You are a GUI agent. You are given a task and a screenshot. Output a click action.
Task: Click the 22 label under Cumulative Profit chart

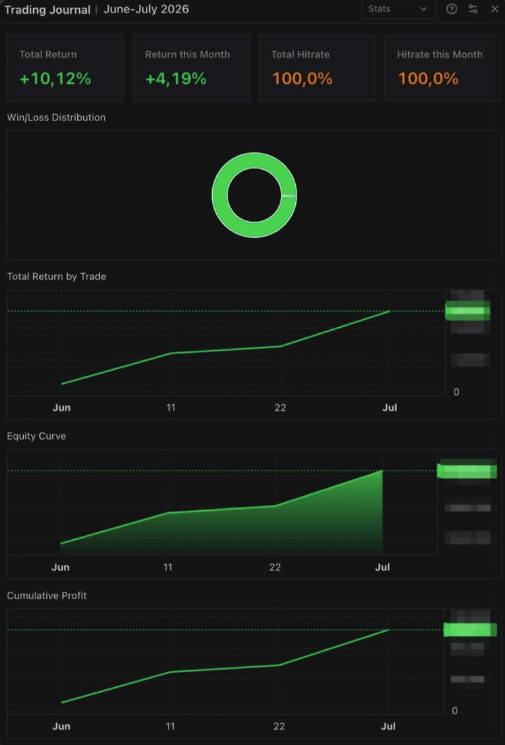pyautogui.click(x=279, y=726)
